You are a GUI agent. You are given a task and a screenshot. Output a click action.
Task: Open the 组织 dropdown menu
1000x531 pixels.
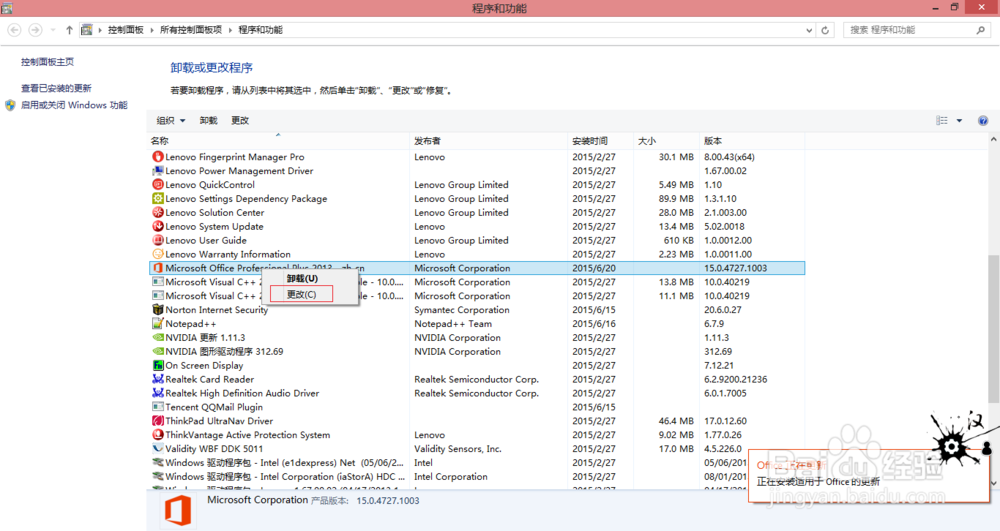[x=171, y=120]
